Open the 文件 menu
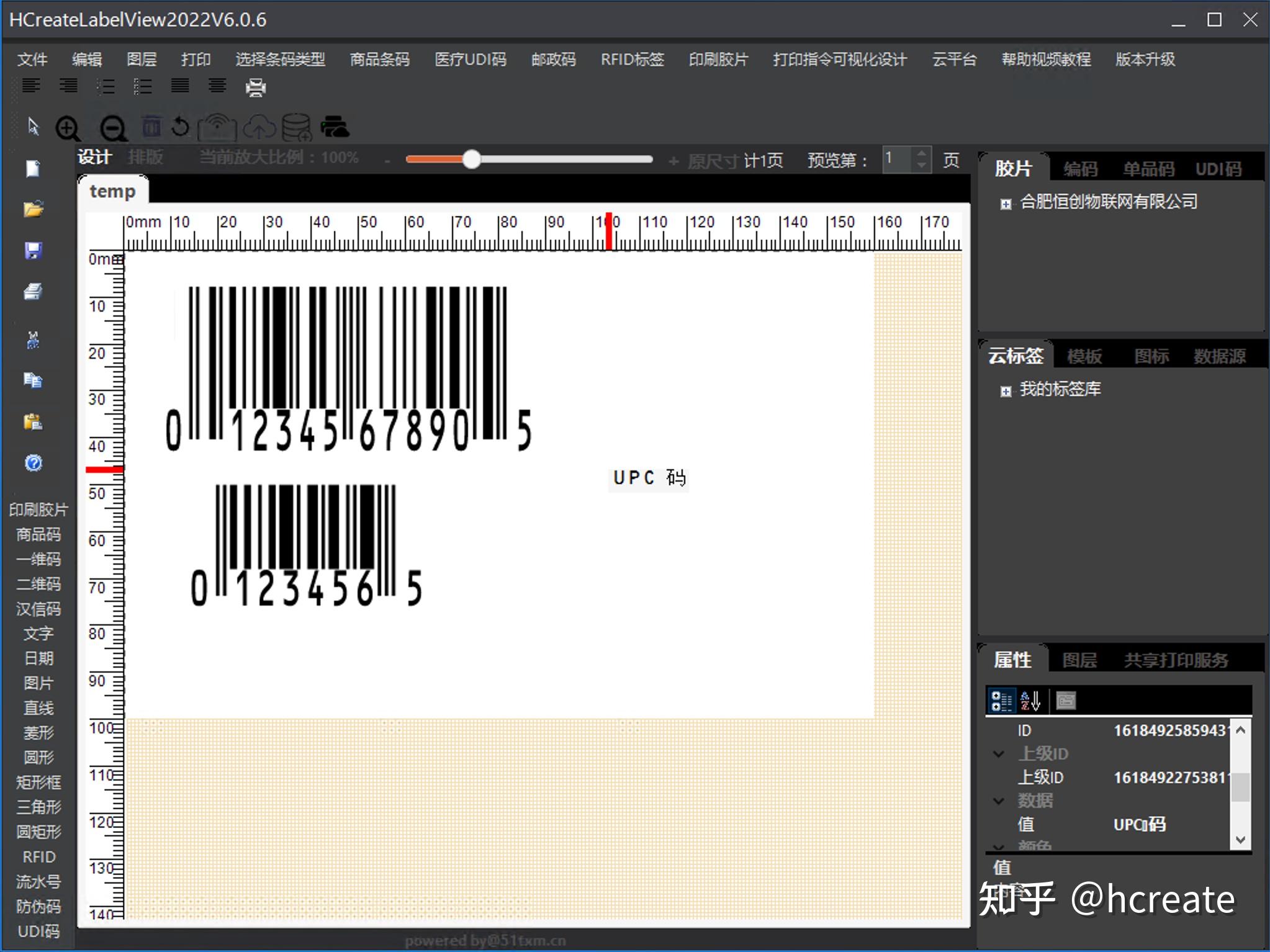The width and height of the screenshot is (1270, 952). pos(32,60)
